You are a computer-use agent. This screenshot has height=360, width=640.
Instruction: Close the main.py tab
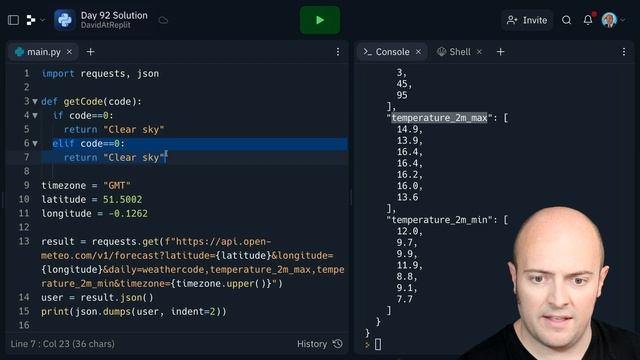pyautogui.click(x=69, y=52)
